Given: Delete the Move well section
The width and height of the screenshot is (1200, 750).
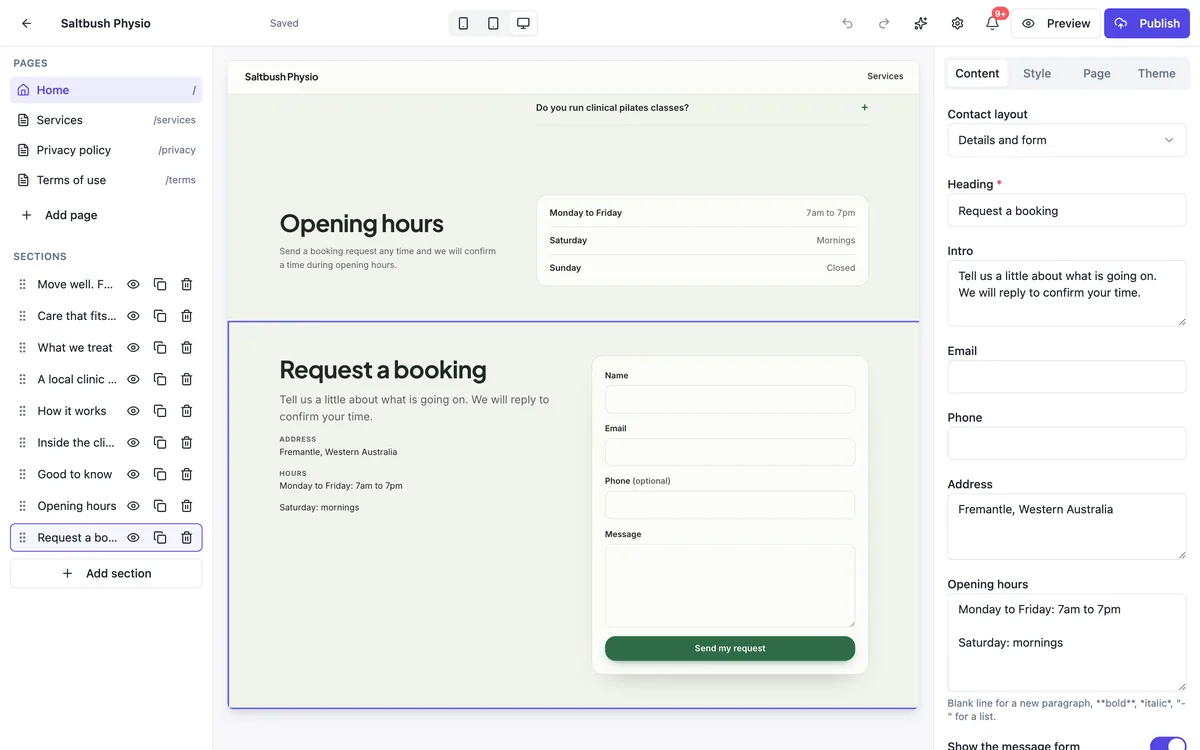Looking at the screenshot, I should pyautogui.click(x=186, y=284).
